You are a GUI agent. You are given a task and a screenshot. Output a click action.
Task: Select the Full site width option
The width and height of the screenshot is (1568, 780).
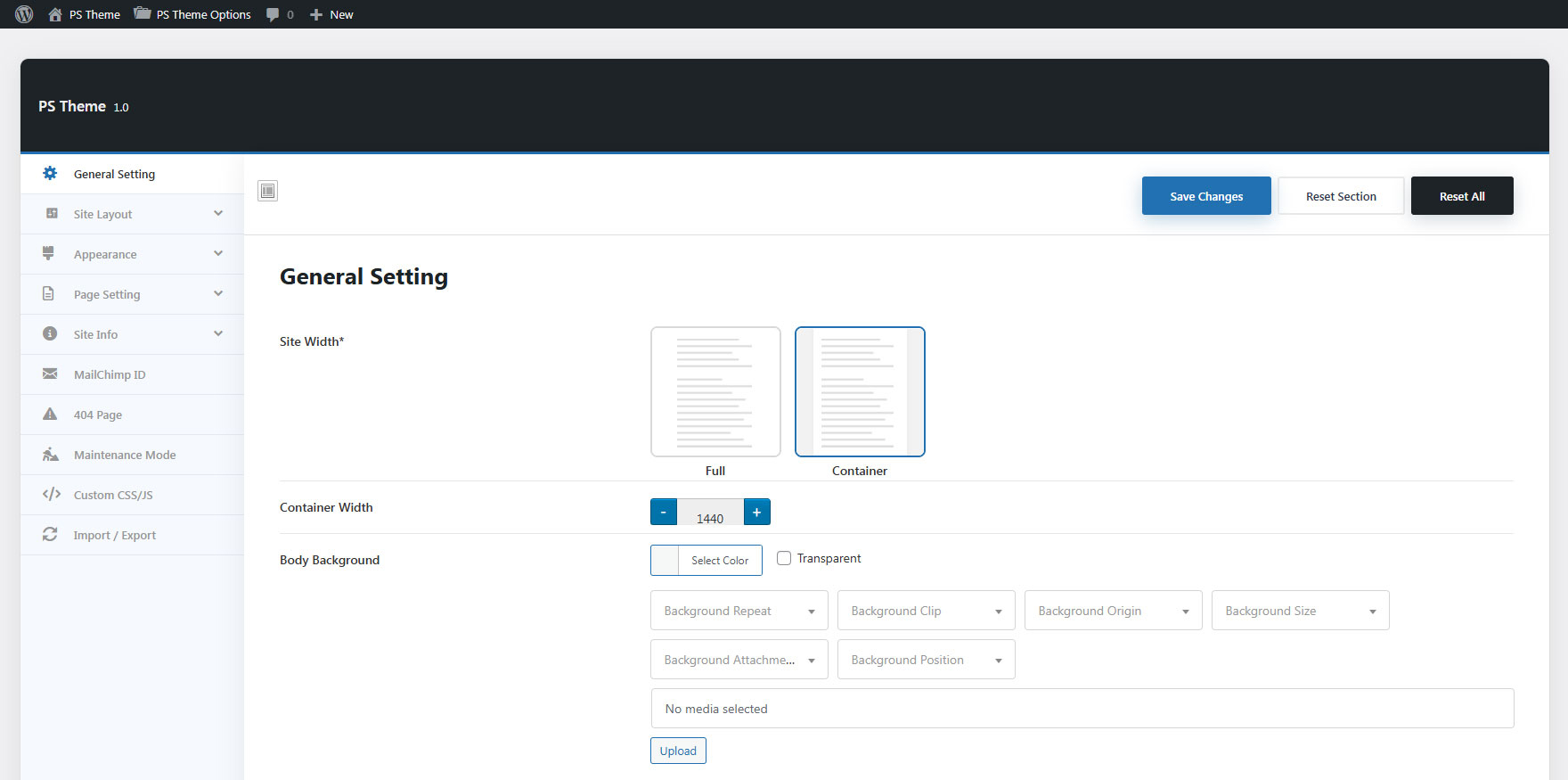click(715, 392)
